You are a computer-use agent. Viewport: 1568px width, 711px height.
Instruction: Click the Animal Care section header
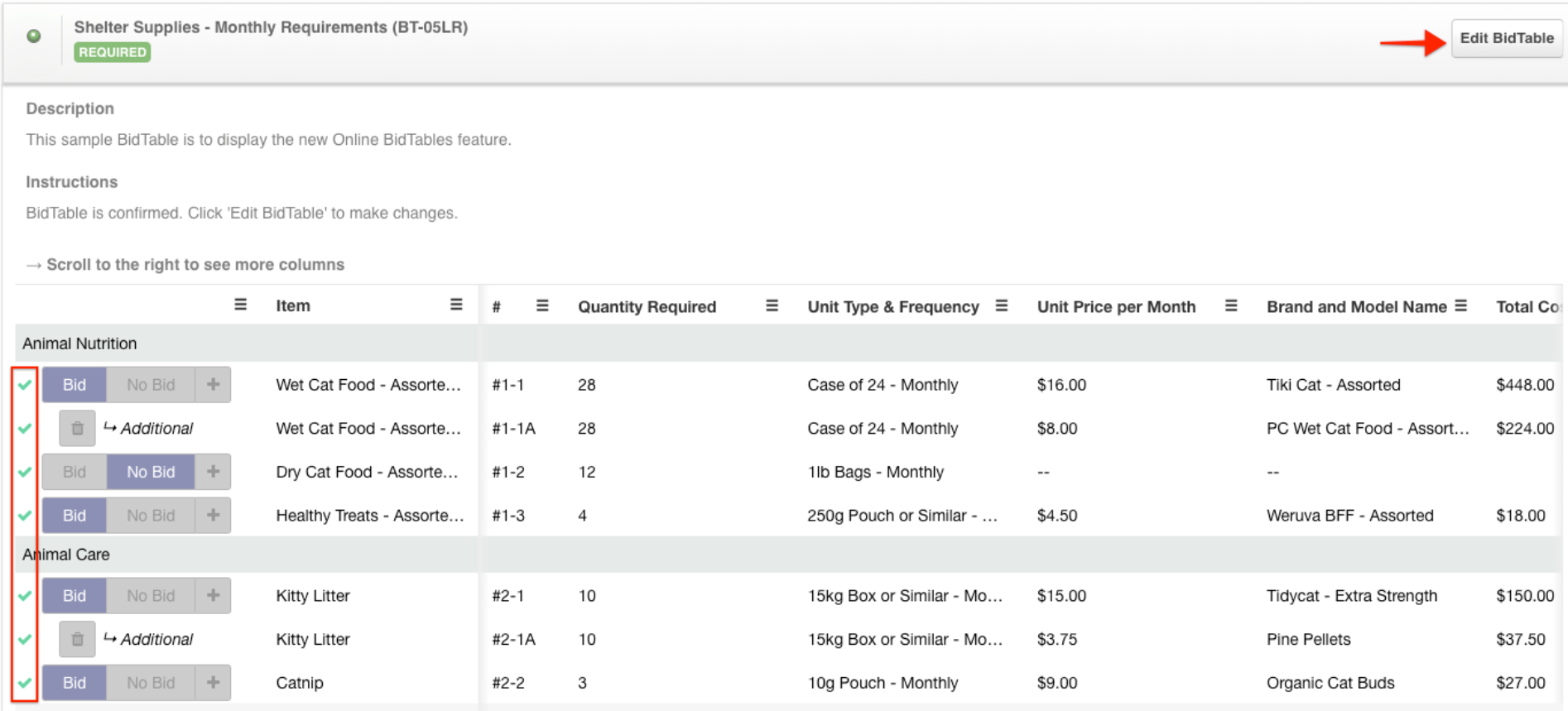click(66, 555)
